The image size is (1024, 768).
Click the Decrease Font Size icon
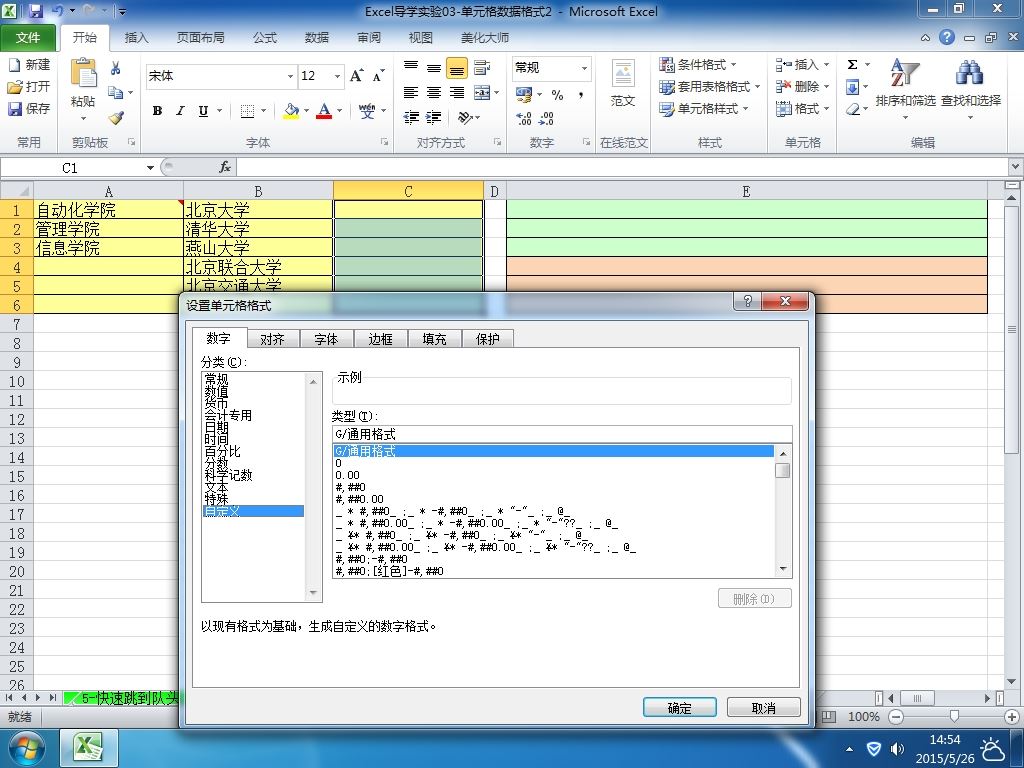point(379,76)
